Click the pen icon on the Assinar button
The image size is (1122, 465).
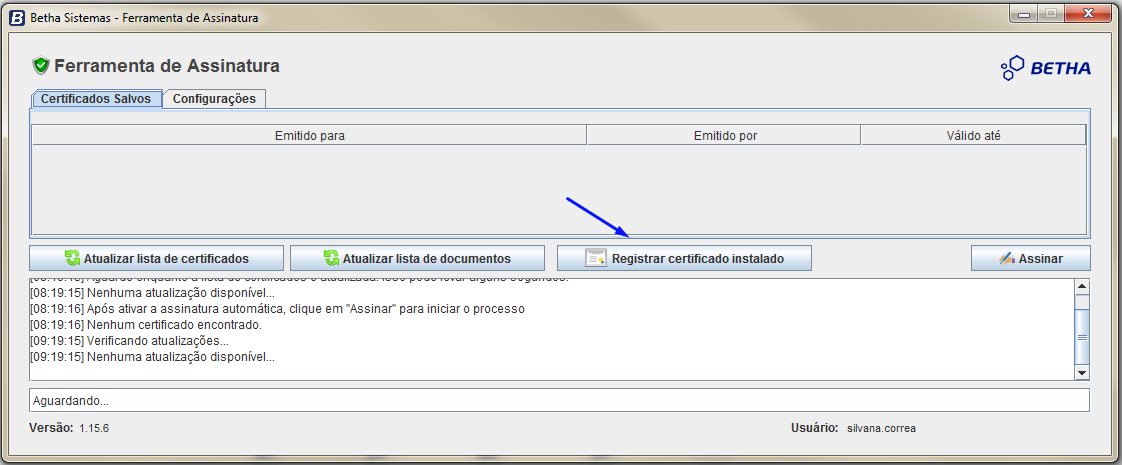pos(1007,258)
